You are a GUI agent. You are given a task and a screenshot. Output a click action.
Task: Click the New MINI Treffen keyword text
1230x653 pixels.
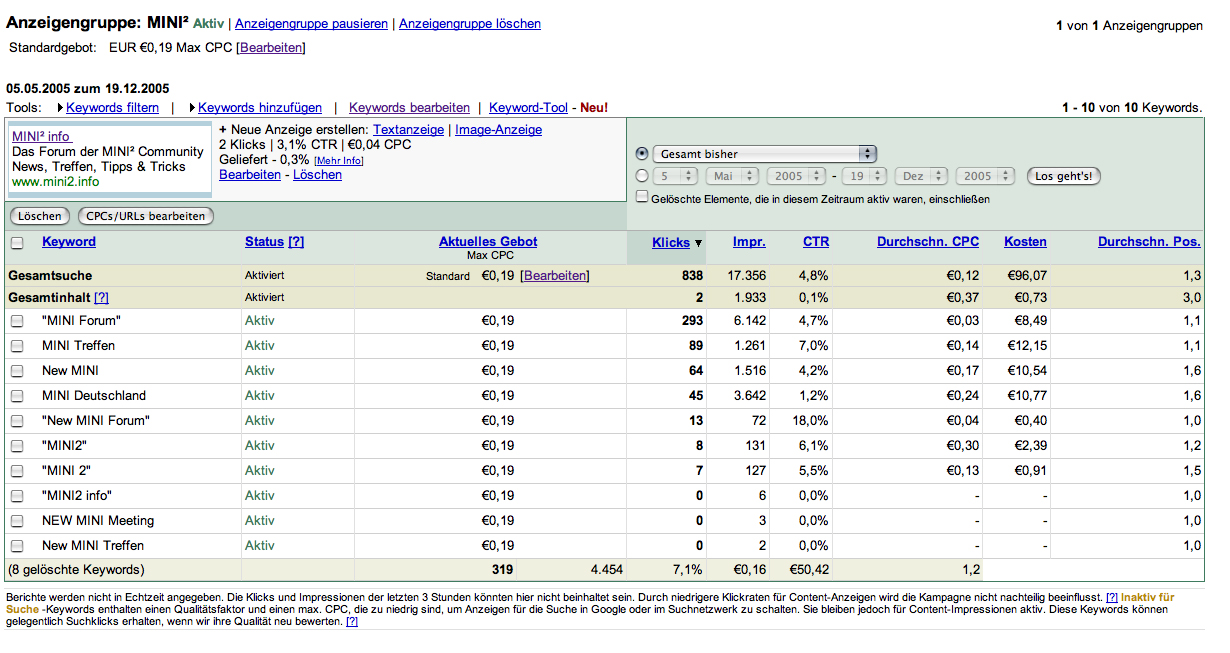(x=93, y=546)
